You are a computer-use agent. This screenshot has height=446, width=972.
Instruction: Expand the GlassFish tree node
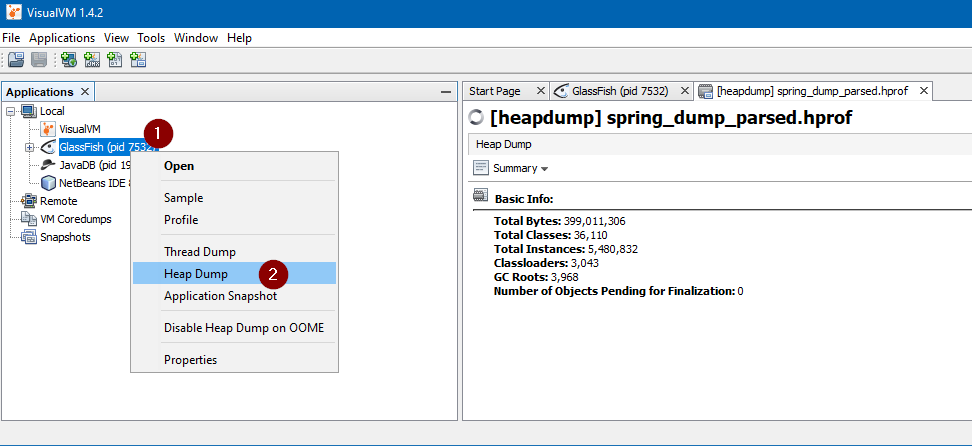(29, 148)
